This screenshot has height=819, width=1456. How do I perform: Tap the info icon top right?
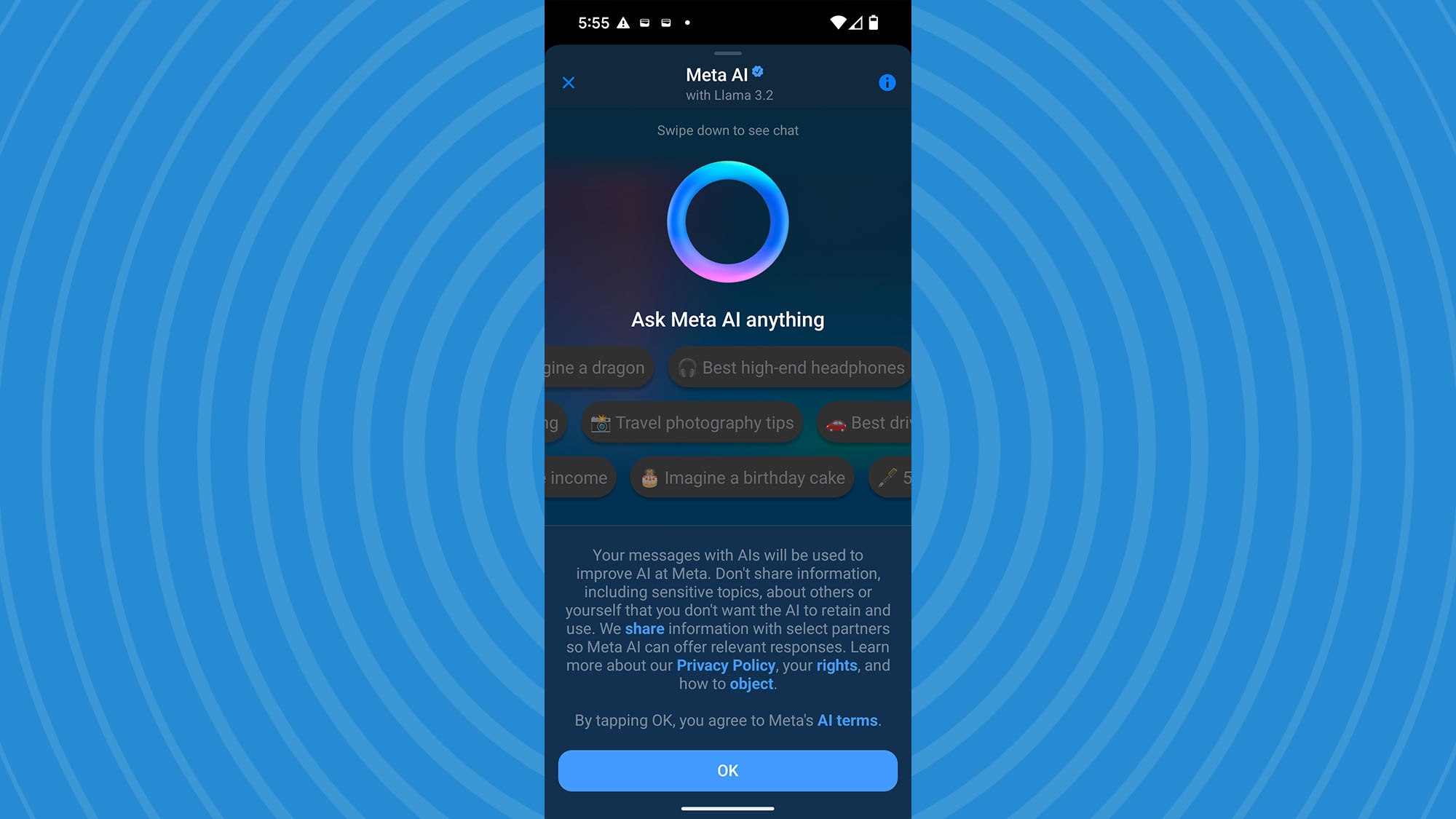pyautogui.click(x=886, y=82)
